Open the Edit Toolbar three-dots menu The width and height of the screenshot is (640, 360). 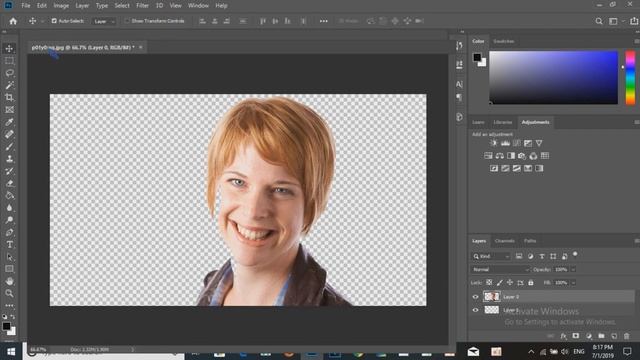[9, 305]
